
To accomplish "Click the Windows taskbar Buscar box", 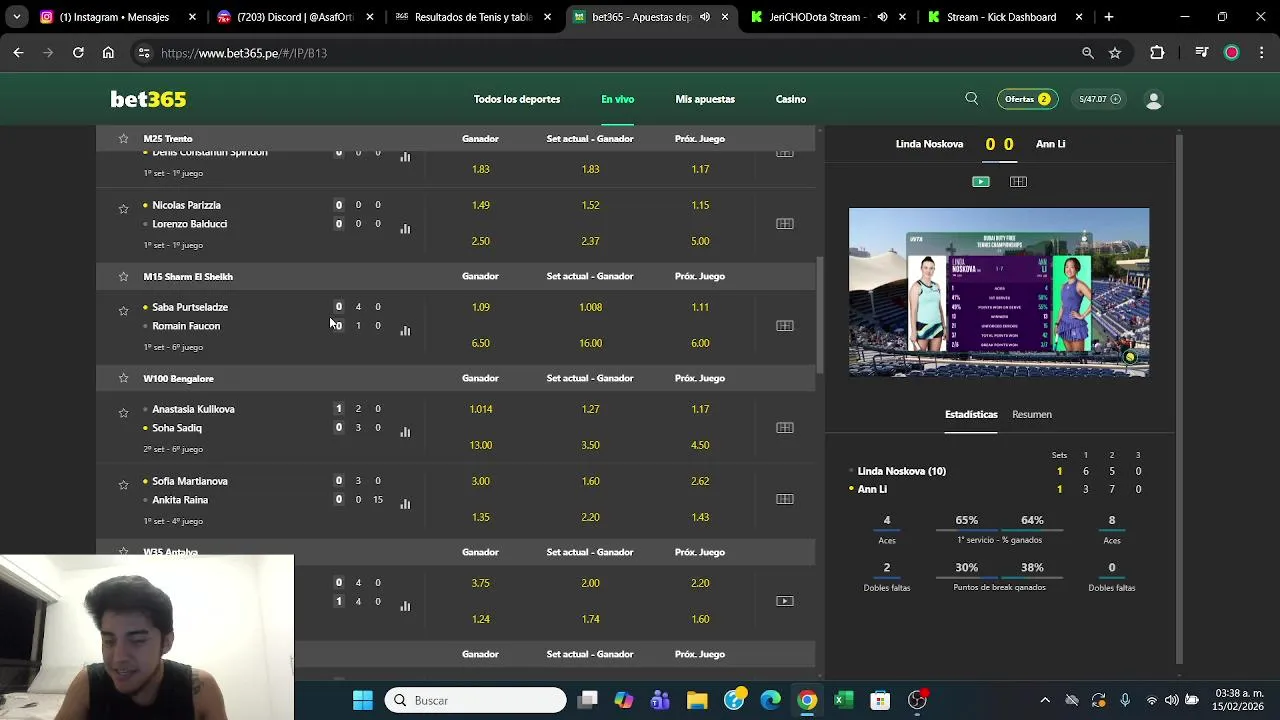I will click(477, 700).
